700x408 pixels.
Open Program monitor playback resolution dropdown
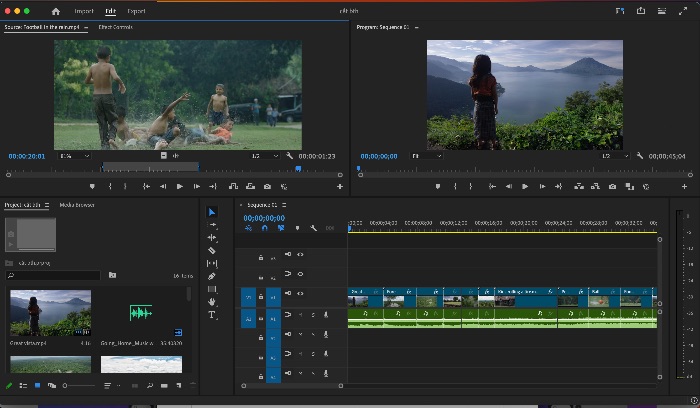[615, 156]
